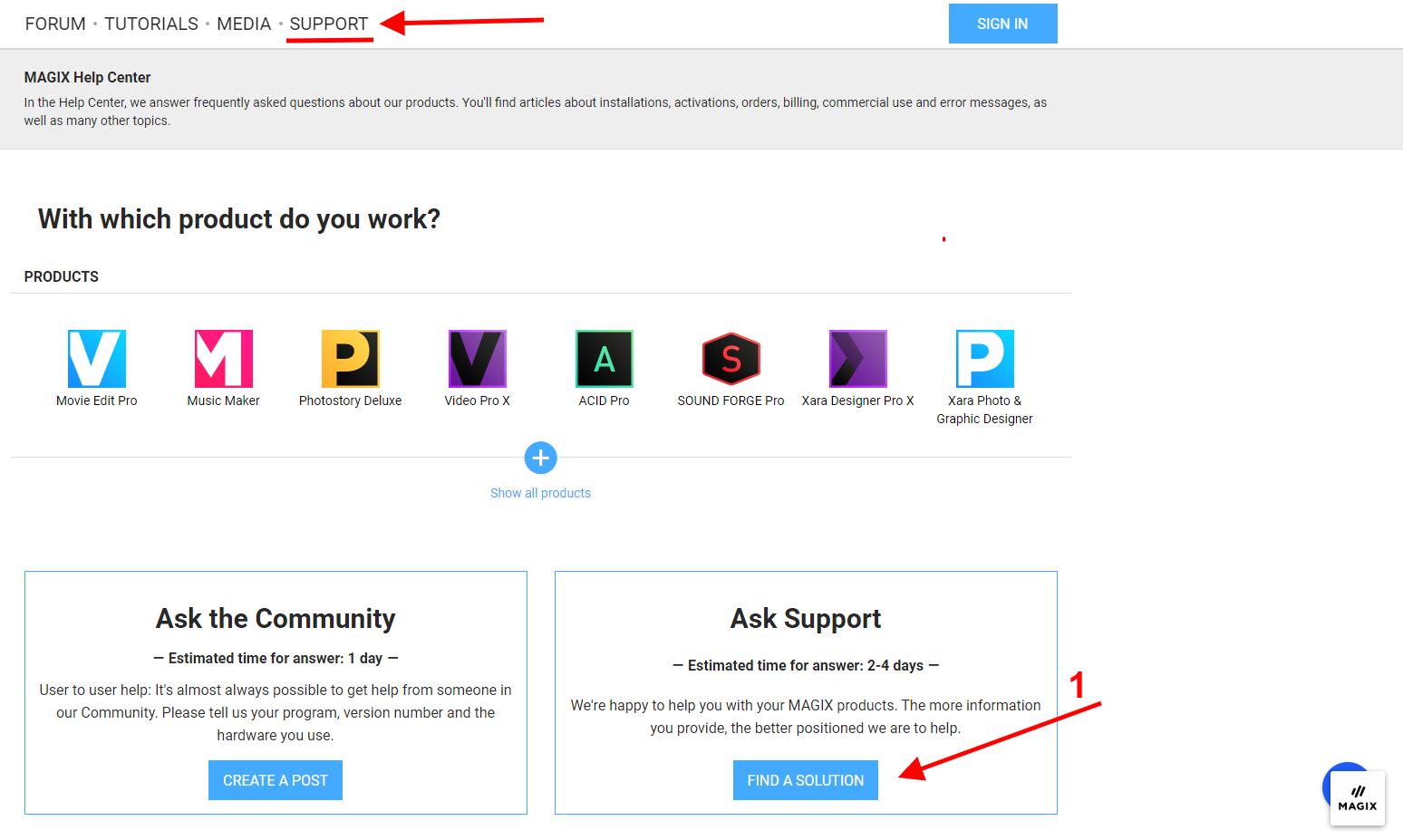Open the FORUM menu item
Image resolution: width=1403 pixels, height=840 pixels.
pos(55,24)
